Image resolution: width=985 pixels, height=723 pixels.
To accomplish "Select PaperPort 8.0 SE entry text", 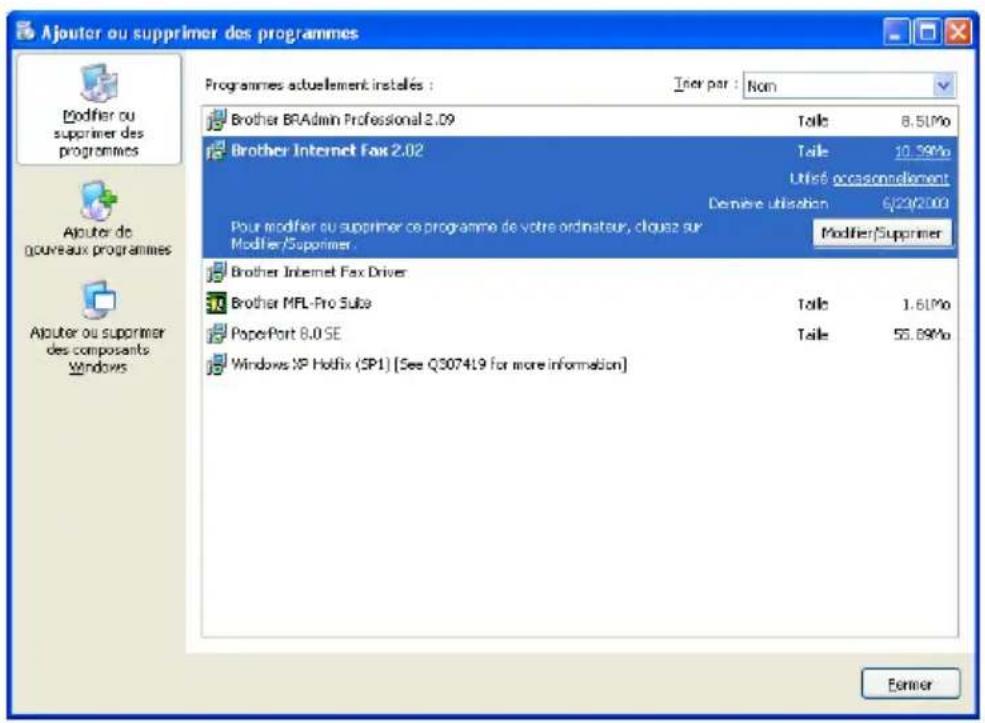I will click(x=286, y=334).
